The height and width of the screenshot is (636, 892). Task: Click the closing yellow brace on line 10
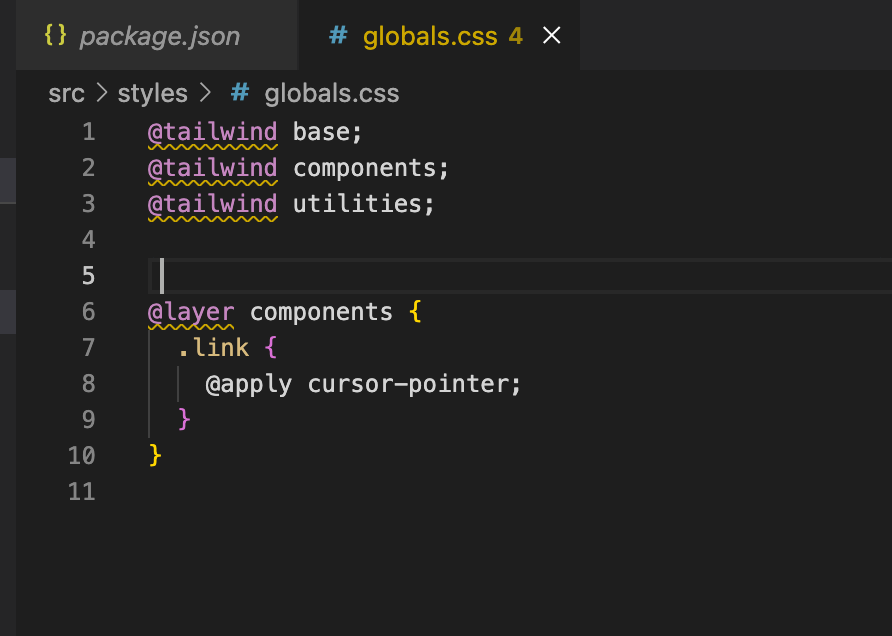tap(155, 456)
